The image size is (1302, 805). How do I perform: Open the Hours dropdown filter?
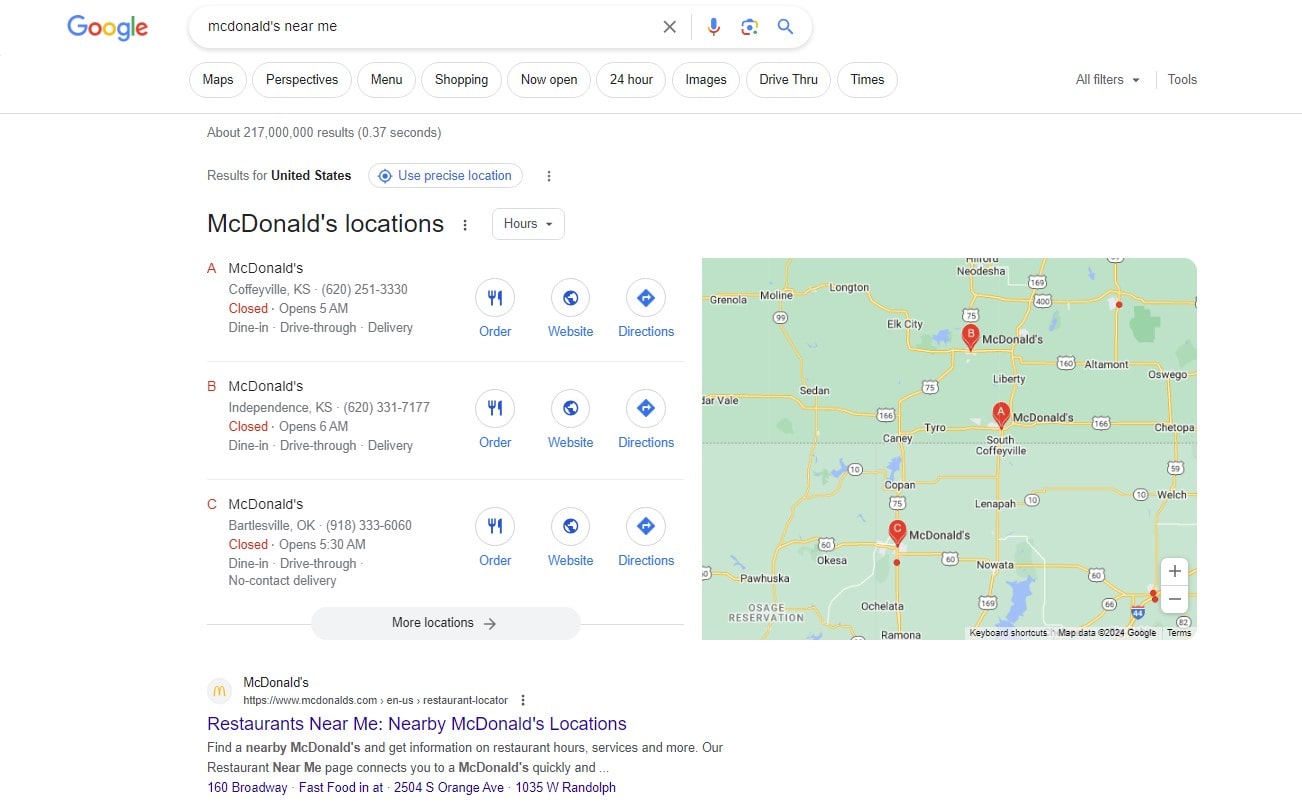click(x=528, y=224)
